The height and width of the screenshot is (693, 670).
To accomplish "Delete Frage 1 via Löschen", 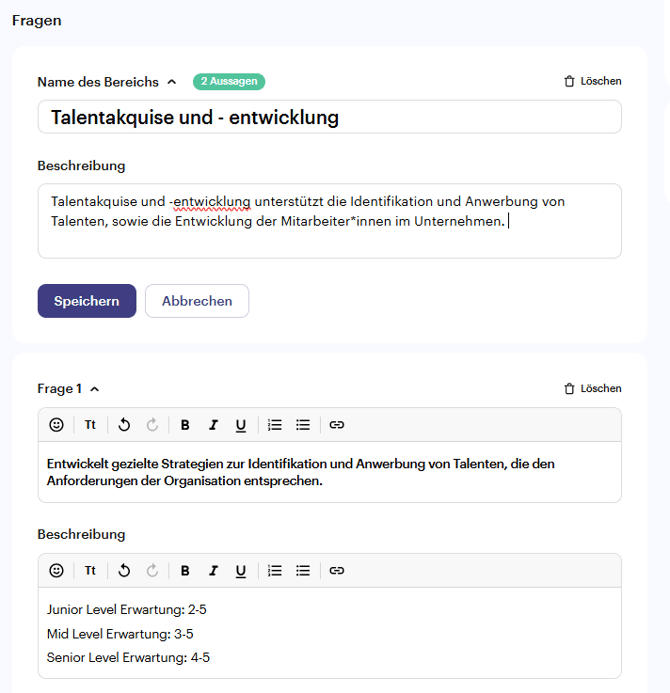I will (x=593, y=388).
